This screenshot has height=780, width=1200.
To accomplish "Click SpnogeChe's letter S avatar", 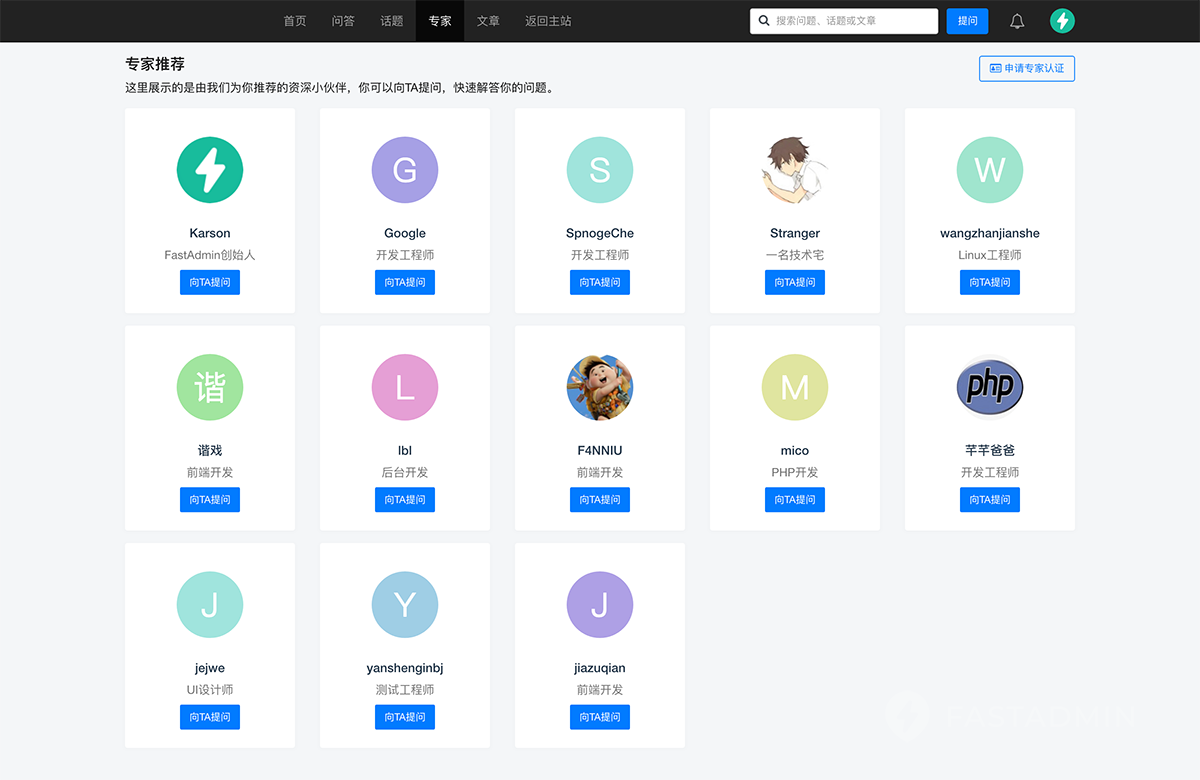I will click(x=600, y=170).
